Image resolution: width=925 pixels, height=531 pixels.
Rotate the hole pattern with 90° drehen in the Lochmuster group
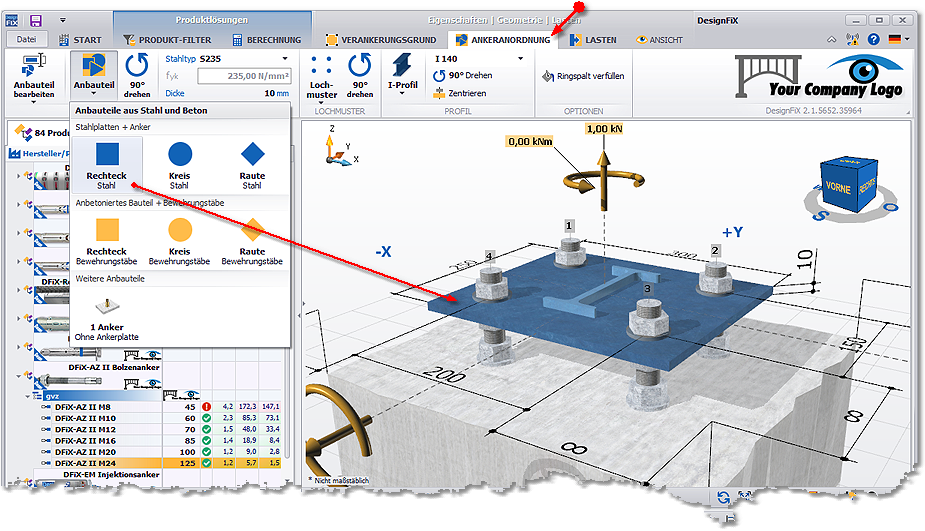click(x=360, y=75)
